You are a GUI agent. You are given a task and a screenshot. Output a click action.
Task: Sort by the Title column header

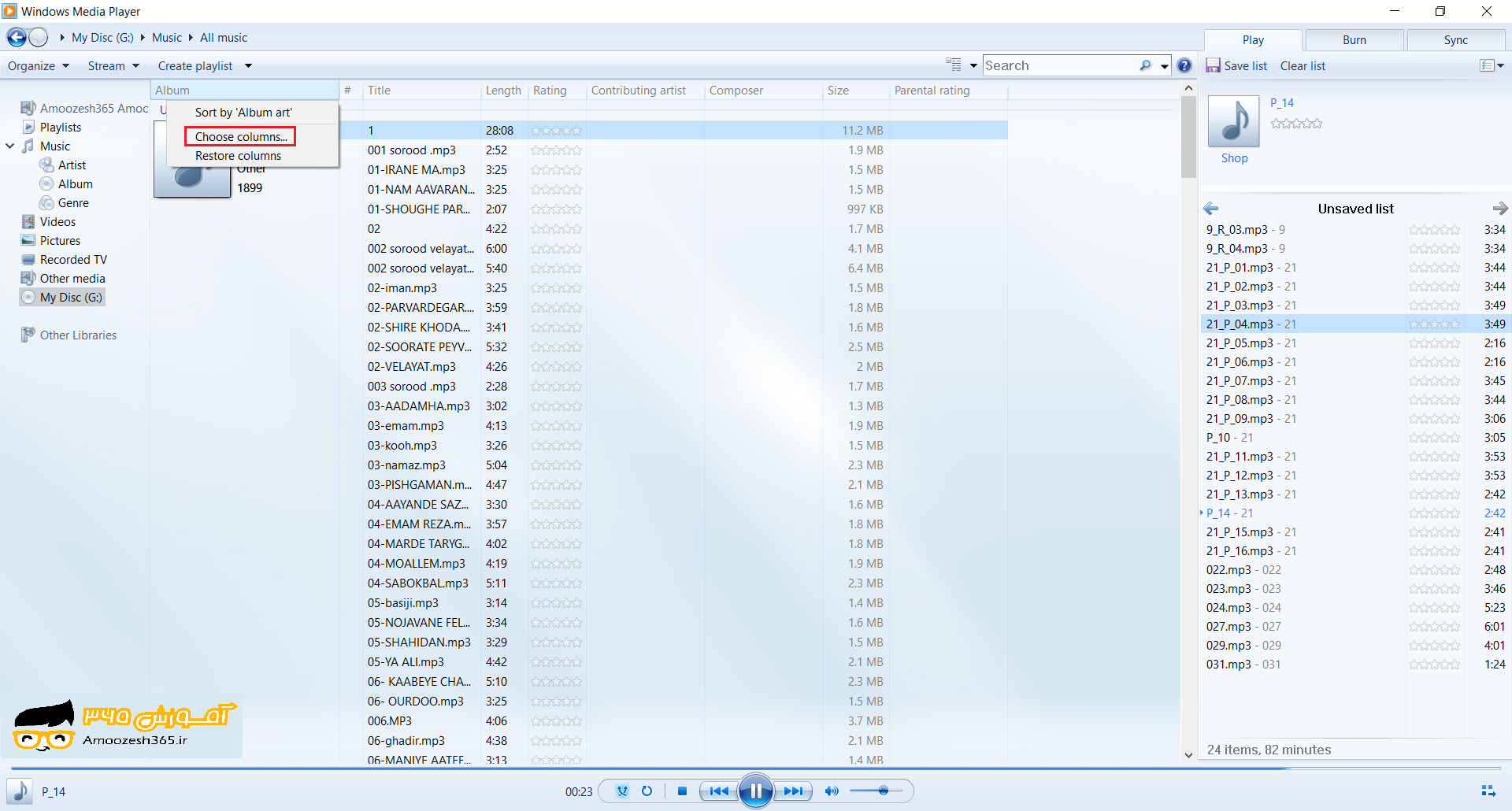click(x=421, y=90)
